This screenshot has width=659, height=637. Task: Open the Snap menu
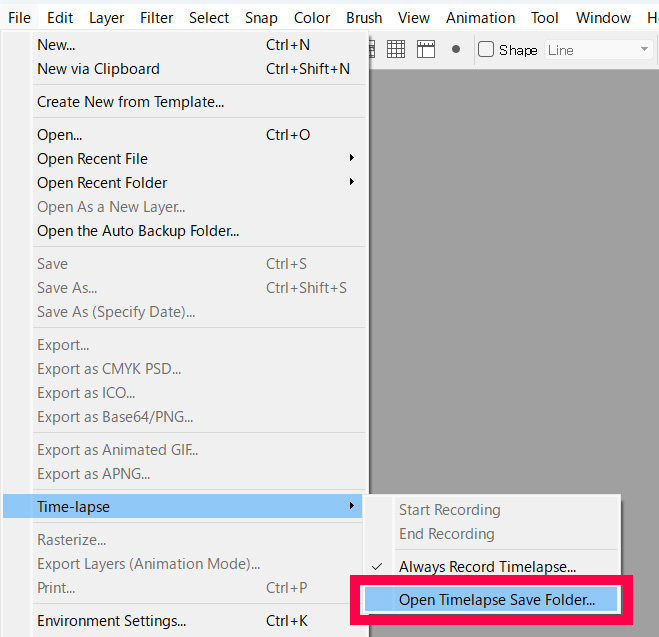click(261, 18)
